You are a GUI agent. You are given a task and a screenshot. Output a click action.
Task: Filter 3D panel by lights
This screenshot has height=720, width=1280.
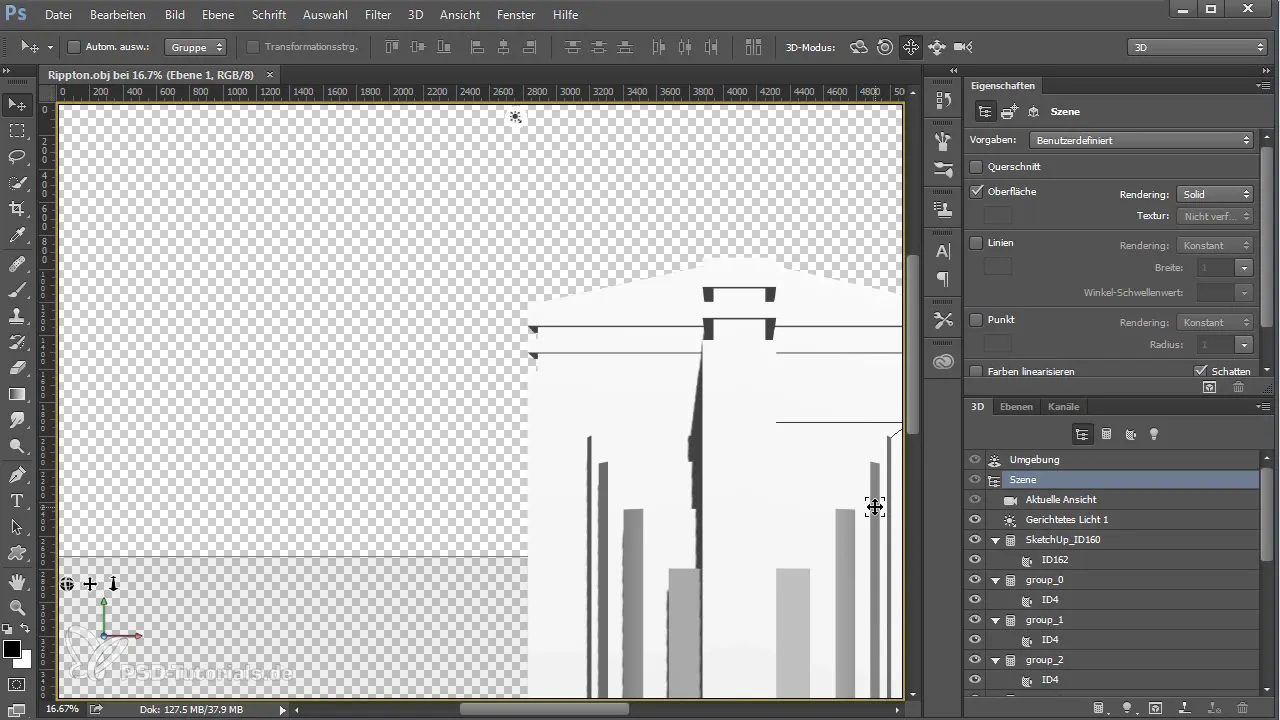[x=1154, y=434]
